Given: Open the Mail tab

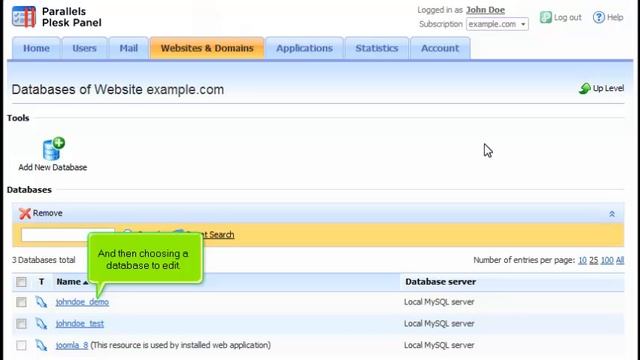Looking at the screenshot, I should tap(129, 48).
